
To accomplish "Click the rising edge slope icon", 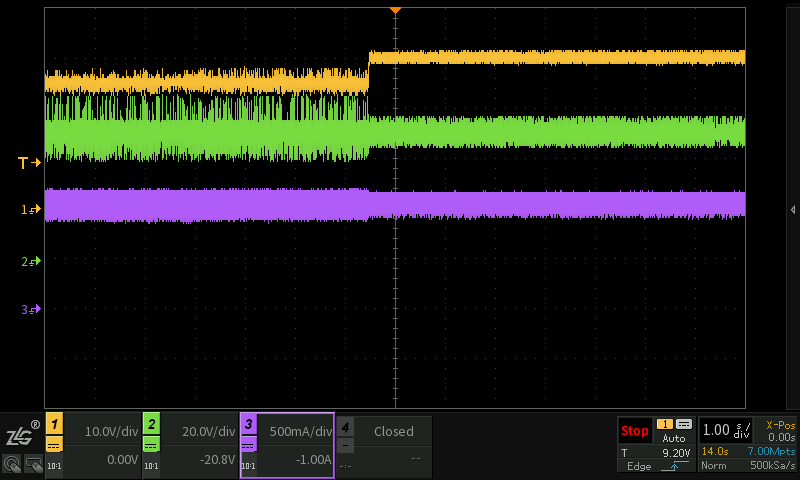I will coord(674,466).
